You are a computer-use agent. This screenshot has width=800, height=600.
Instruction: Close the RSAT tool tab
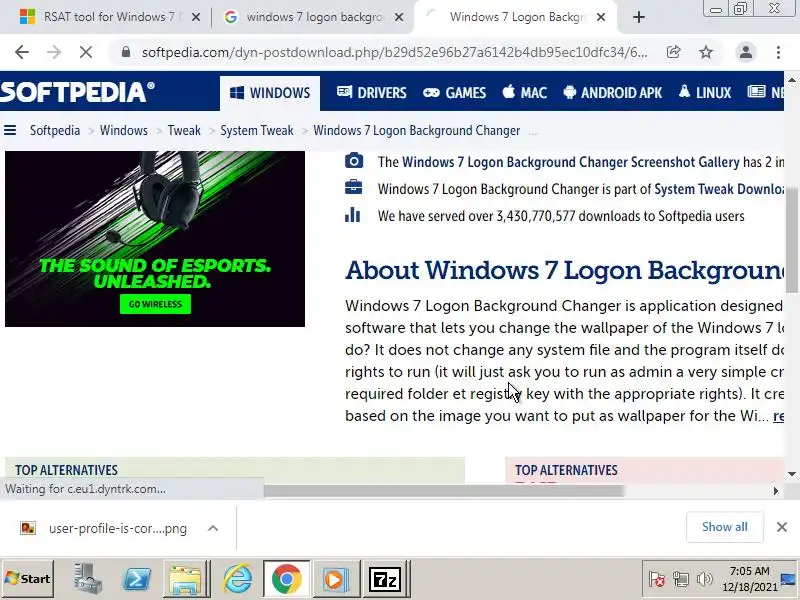pos(195,17)
